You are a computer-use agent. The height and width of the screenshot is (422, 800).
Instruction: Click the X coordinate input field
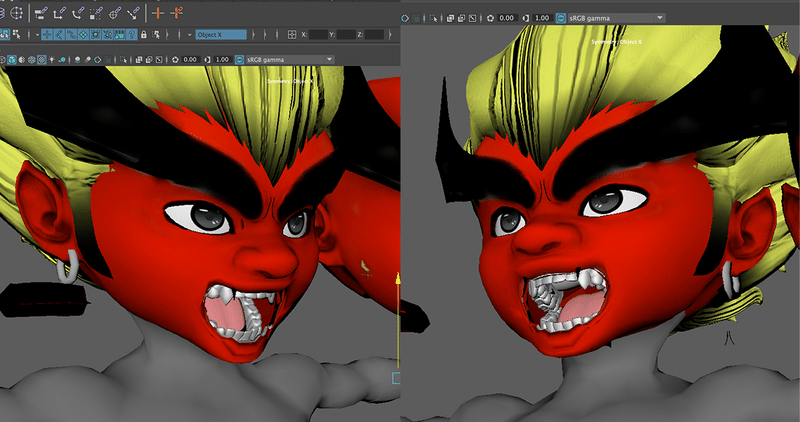pyautogui.click(x=318, y=35)
